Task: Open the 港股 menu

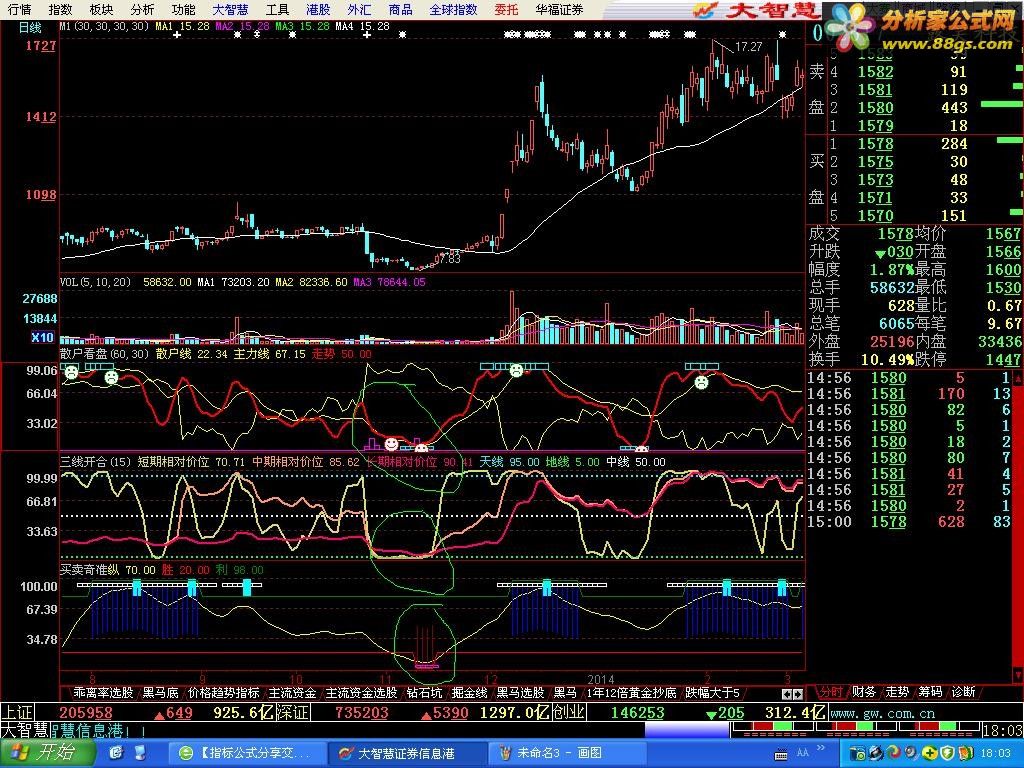Action: point(318,10)
